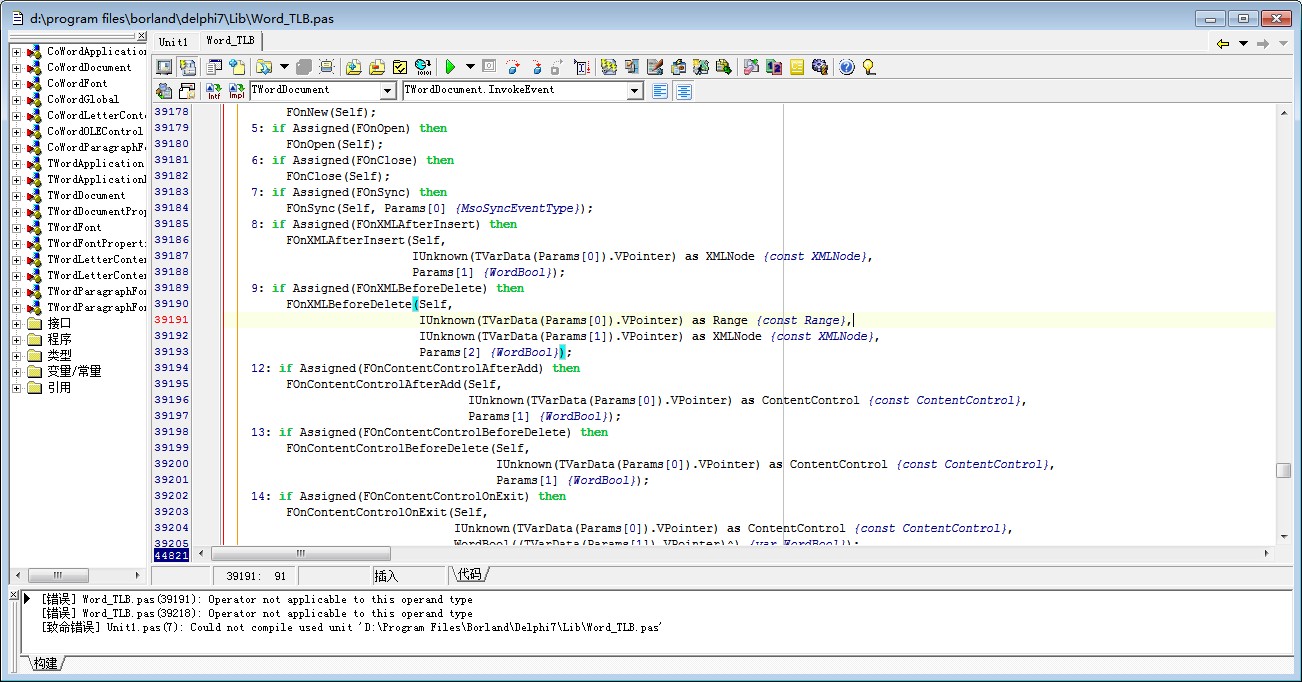Viewport: 1302px width, 682px height.
Task: Click the run to cursor text-cursor icon
Action: (582, 67)
